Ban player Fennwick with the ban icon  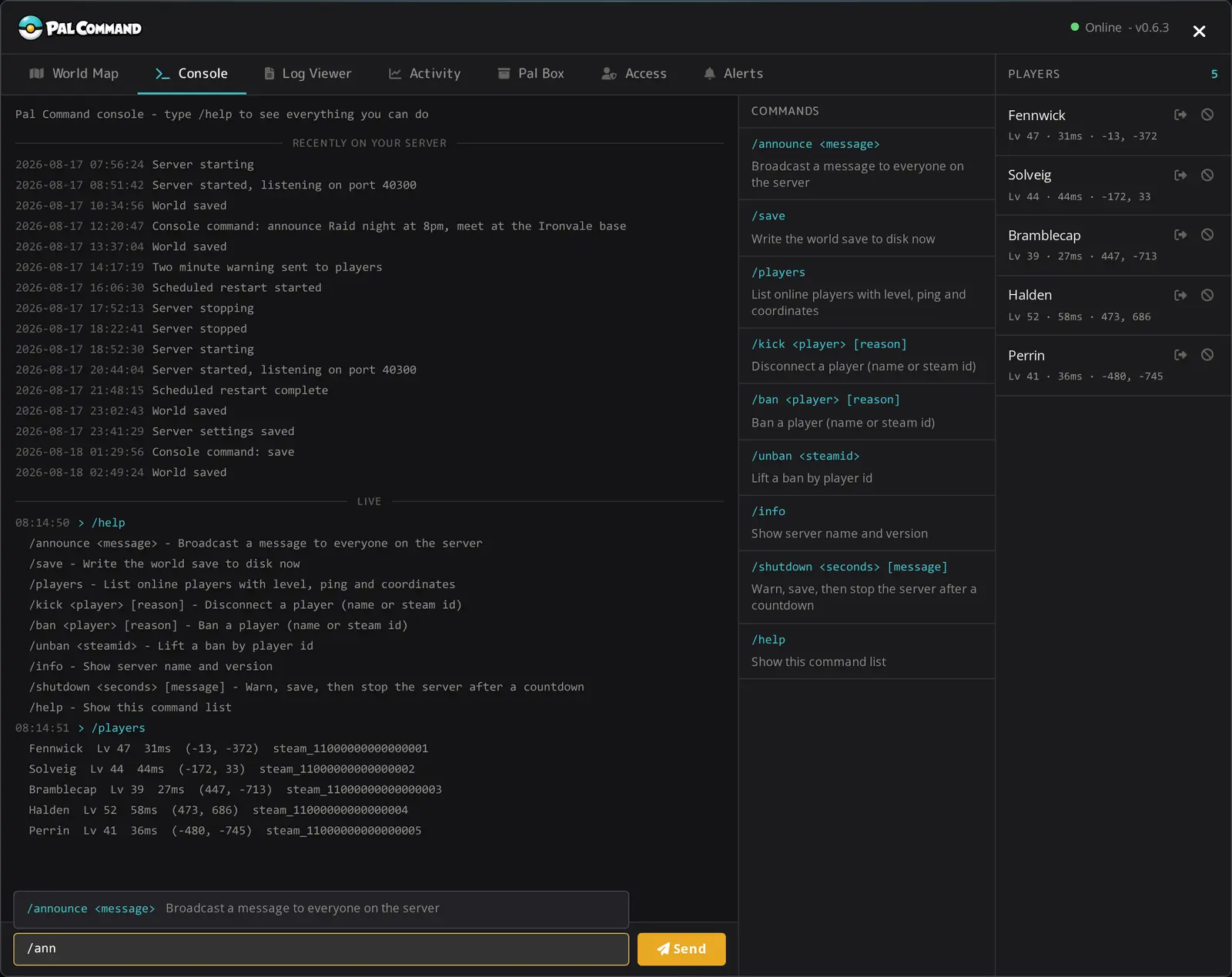[x=1207, y=115]
